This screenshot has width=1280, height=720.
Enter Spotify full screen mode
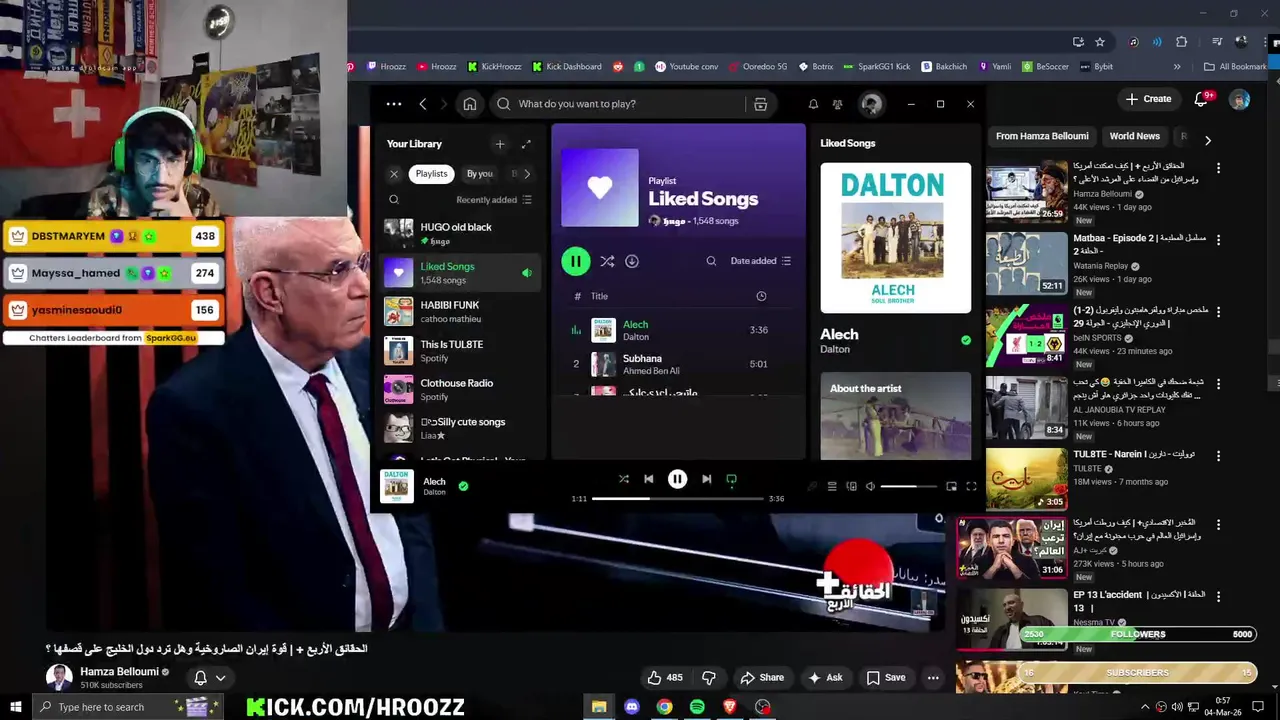[971, 487]
